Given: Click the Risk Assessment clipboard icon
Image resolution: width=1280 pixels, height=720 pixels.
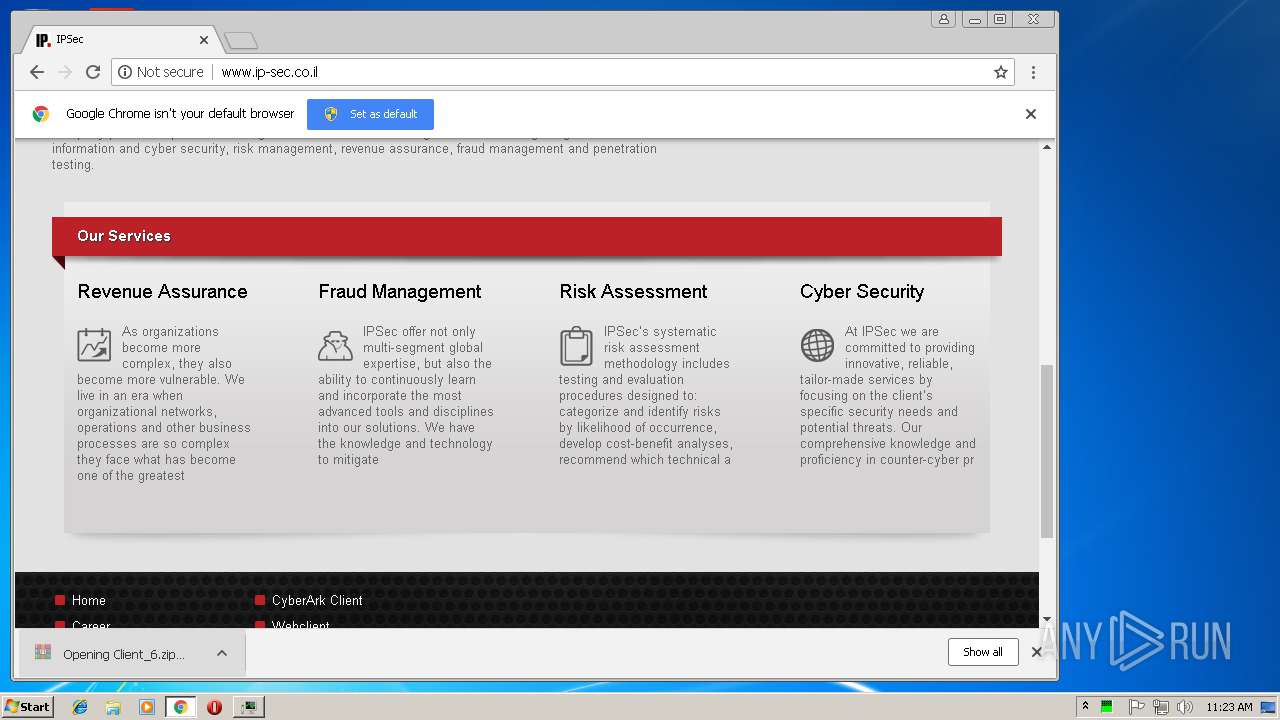Looking at the screenshot, I should (x=576, y=346).
